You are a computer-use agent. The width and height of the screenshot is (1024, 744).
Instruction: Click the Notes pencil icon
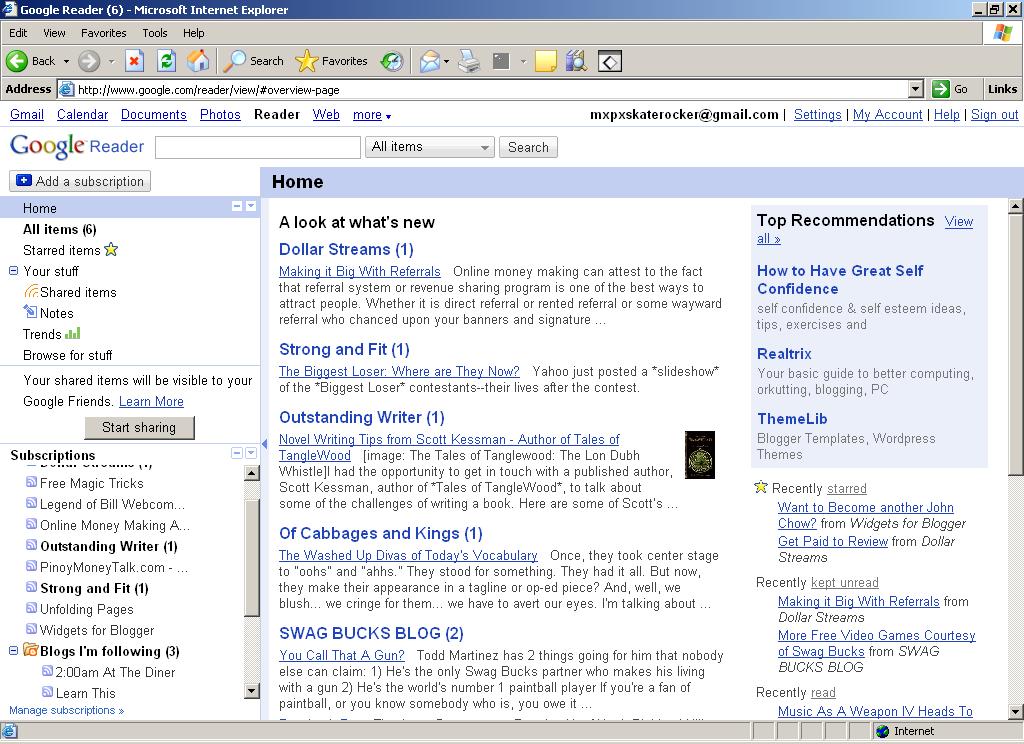(x=31, y=312)
